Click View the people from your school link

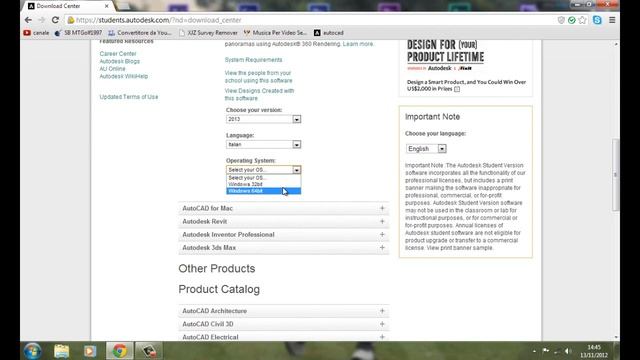(258, 77)
